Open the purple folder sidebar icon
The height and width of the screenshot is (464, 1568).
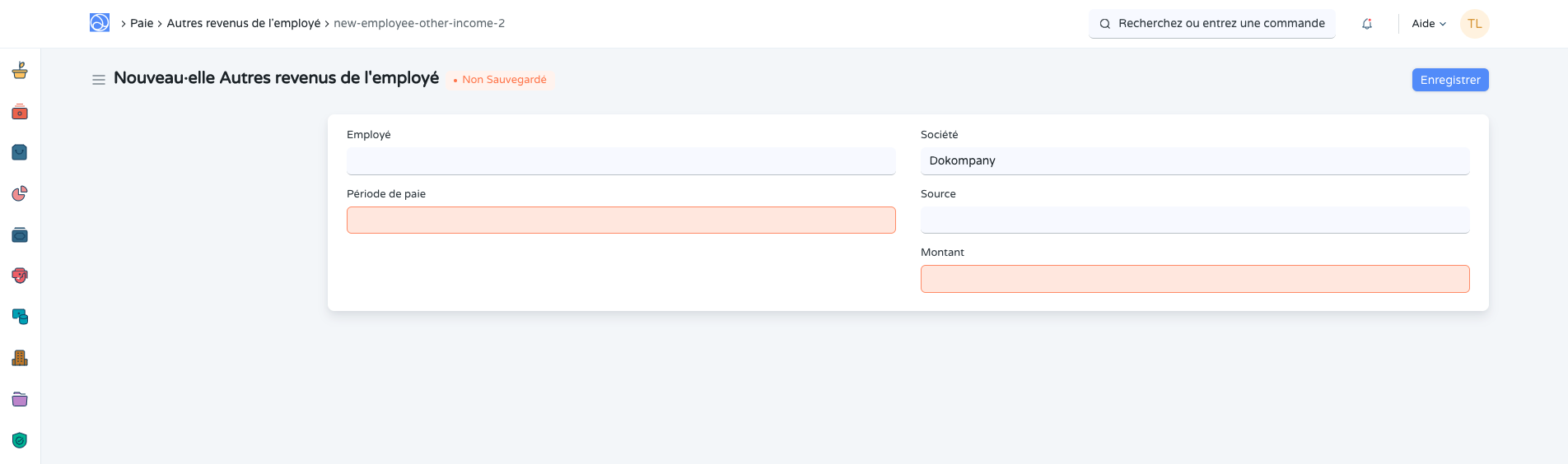20,399
